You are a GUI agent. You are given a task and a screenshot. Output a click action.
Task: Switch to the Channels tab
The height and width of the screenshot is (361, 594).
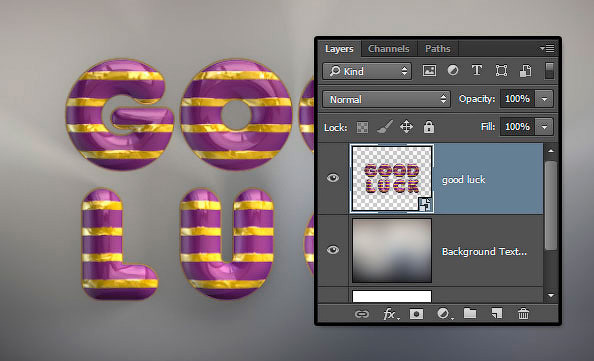point(389,49)
